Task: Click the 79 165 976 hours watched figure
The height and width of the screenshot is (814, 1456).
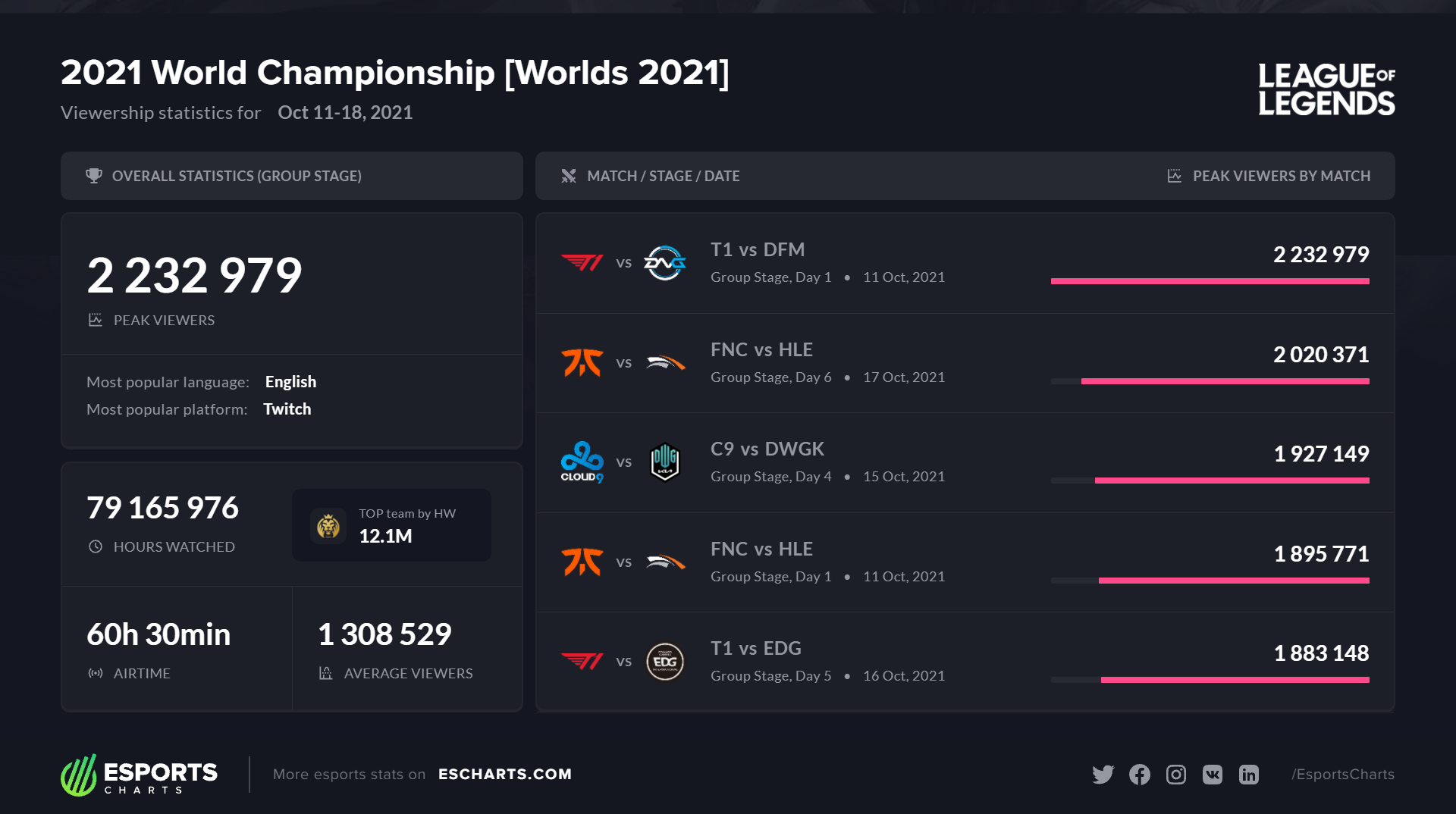Action: pos(162,508)
